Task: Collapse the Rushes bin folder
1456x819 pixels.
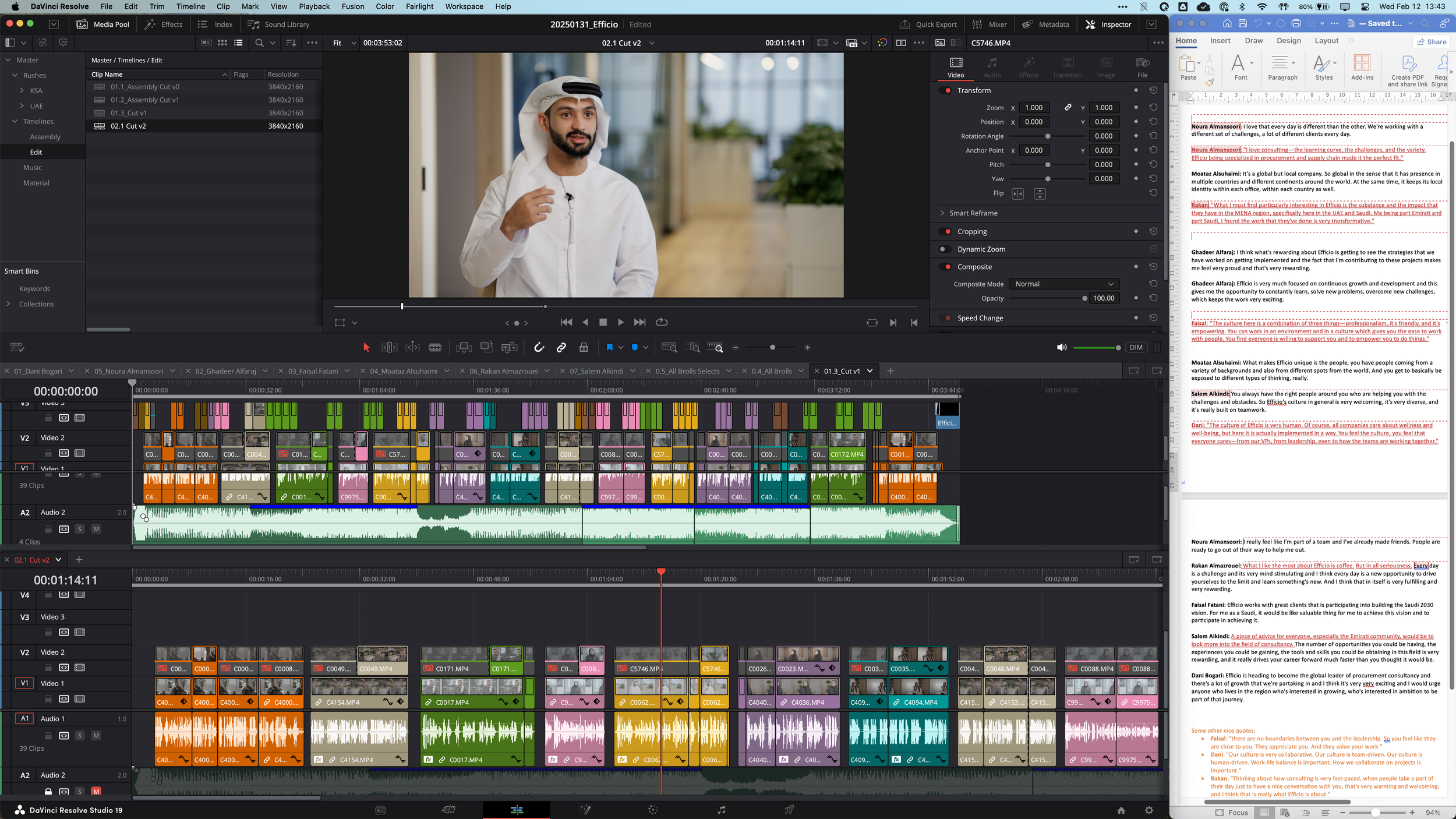Action: point(15,75)
